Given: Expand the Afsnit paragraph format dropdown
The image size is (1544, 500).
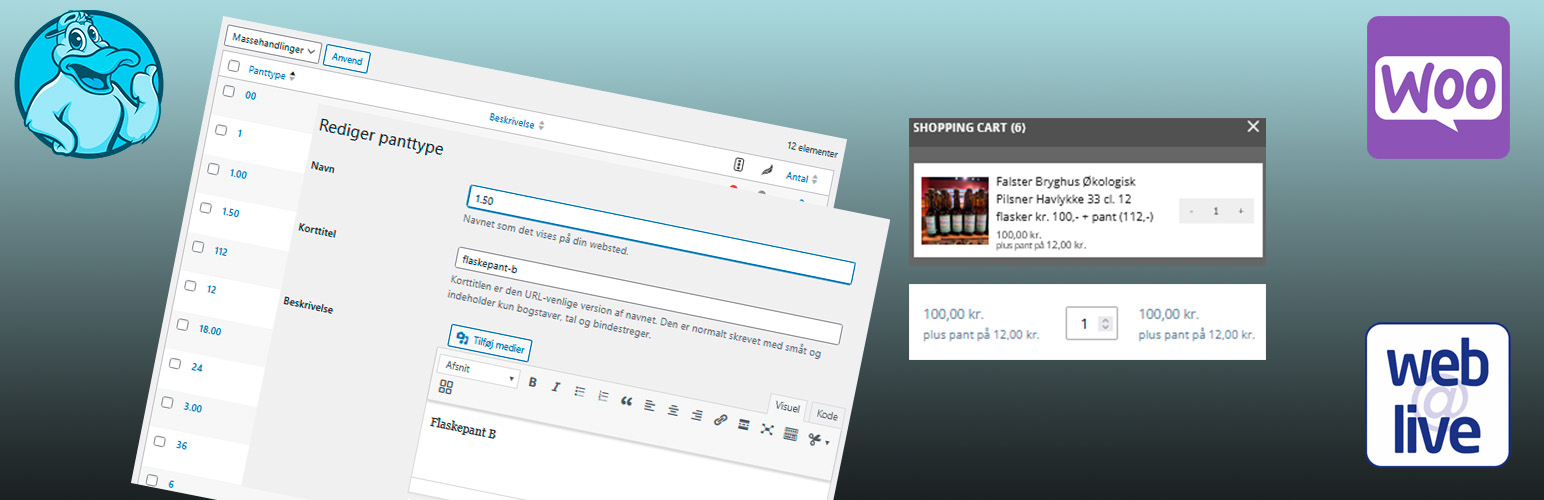Looking at the screenshot, I should click(479, 375).
